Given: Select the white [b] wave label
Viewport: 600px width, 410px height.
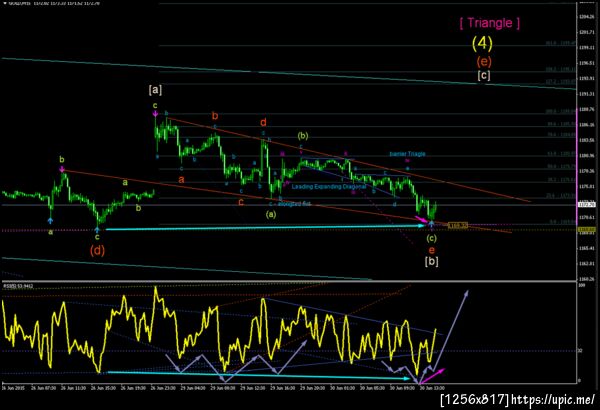Looking at the screenshot, I should pyautogui.click(x=432, y=261).
